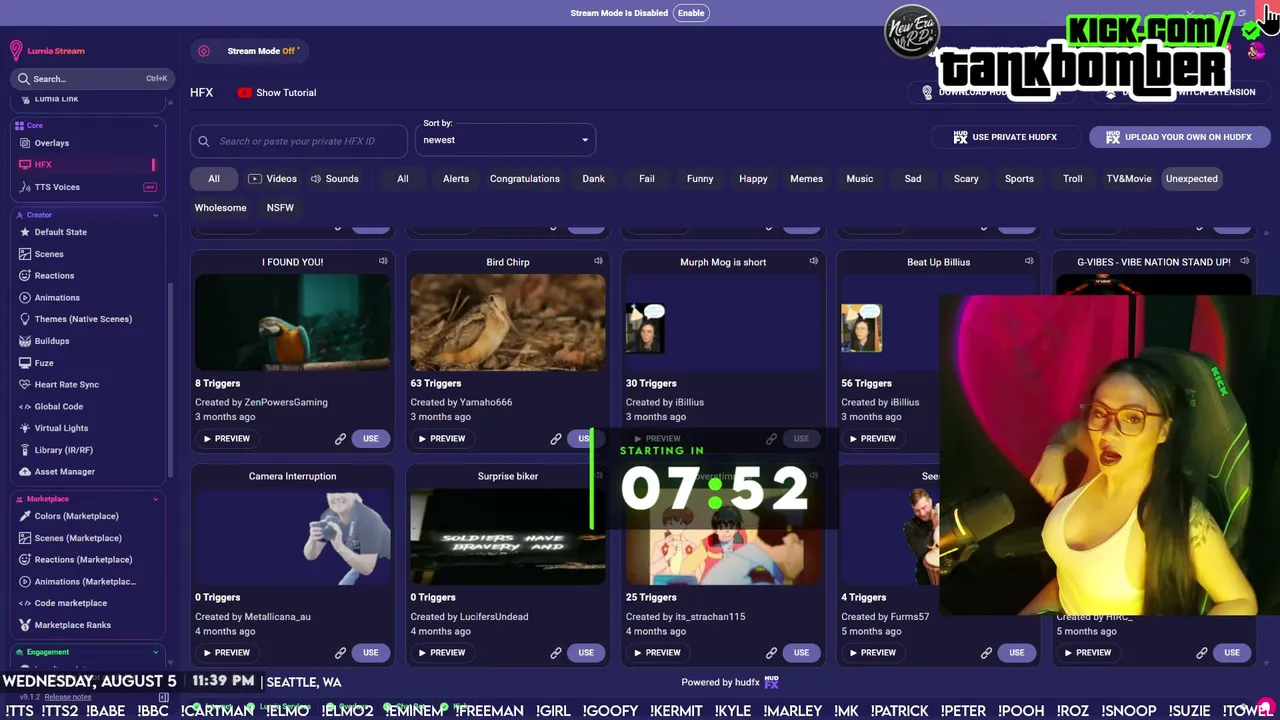The height and width of the screenshot is (720, 1280).
Task: Filter by Sounds type
Action: click(334, 179)
